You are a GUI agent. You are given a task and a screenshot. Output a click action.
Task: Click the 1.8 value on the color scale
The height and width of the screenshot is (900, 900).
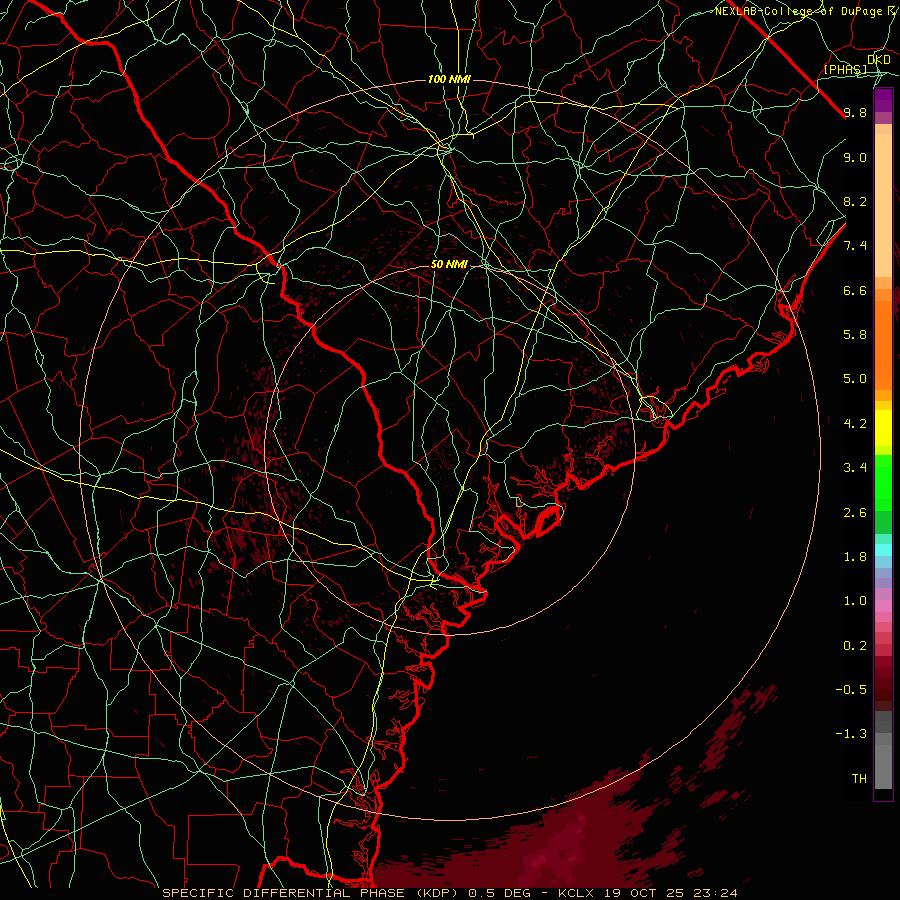855,557
